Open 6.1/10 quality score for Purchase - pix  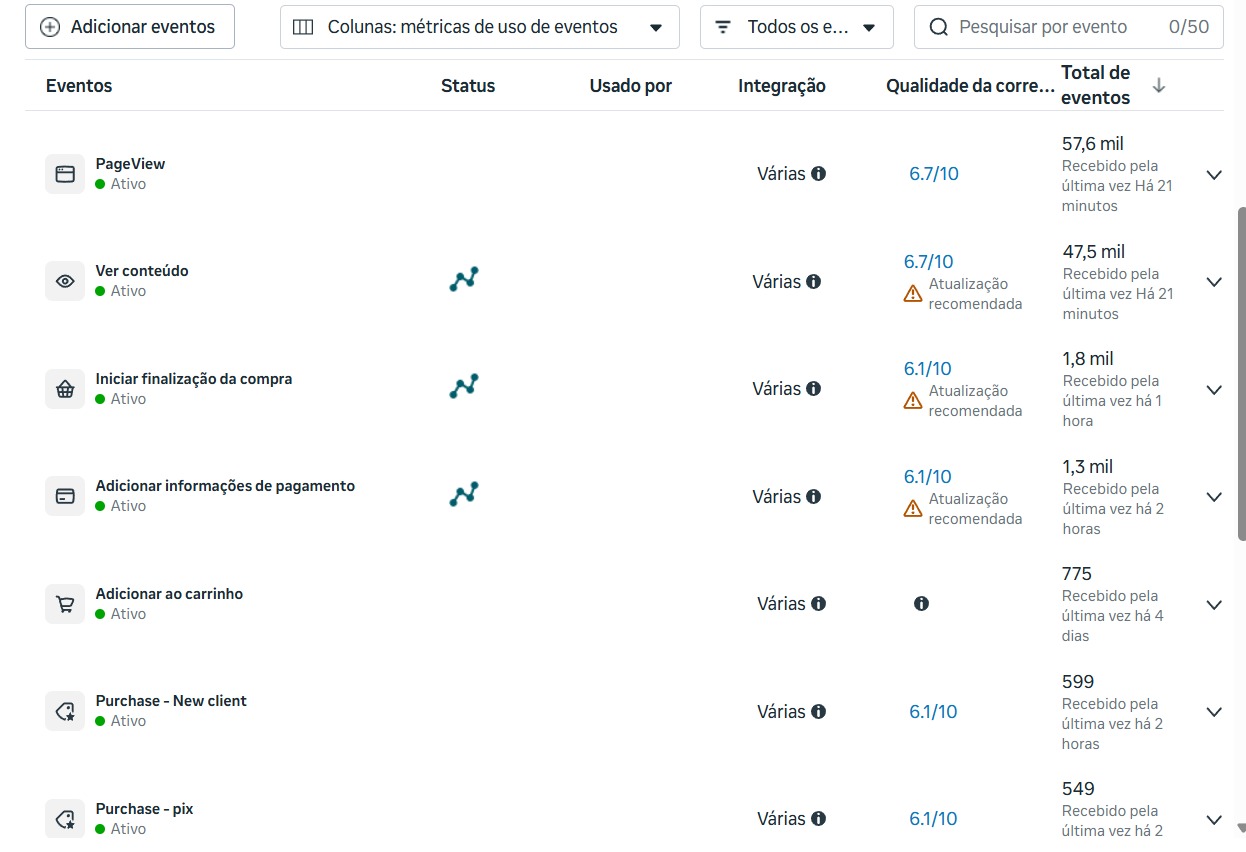933,819
